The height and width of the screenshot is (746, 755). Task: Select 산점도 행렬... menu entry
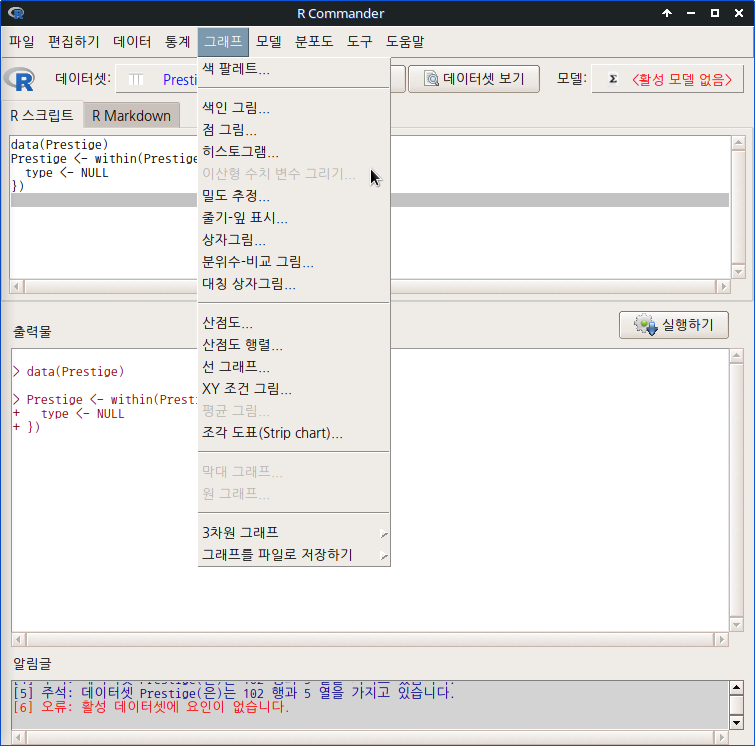294,345
